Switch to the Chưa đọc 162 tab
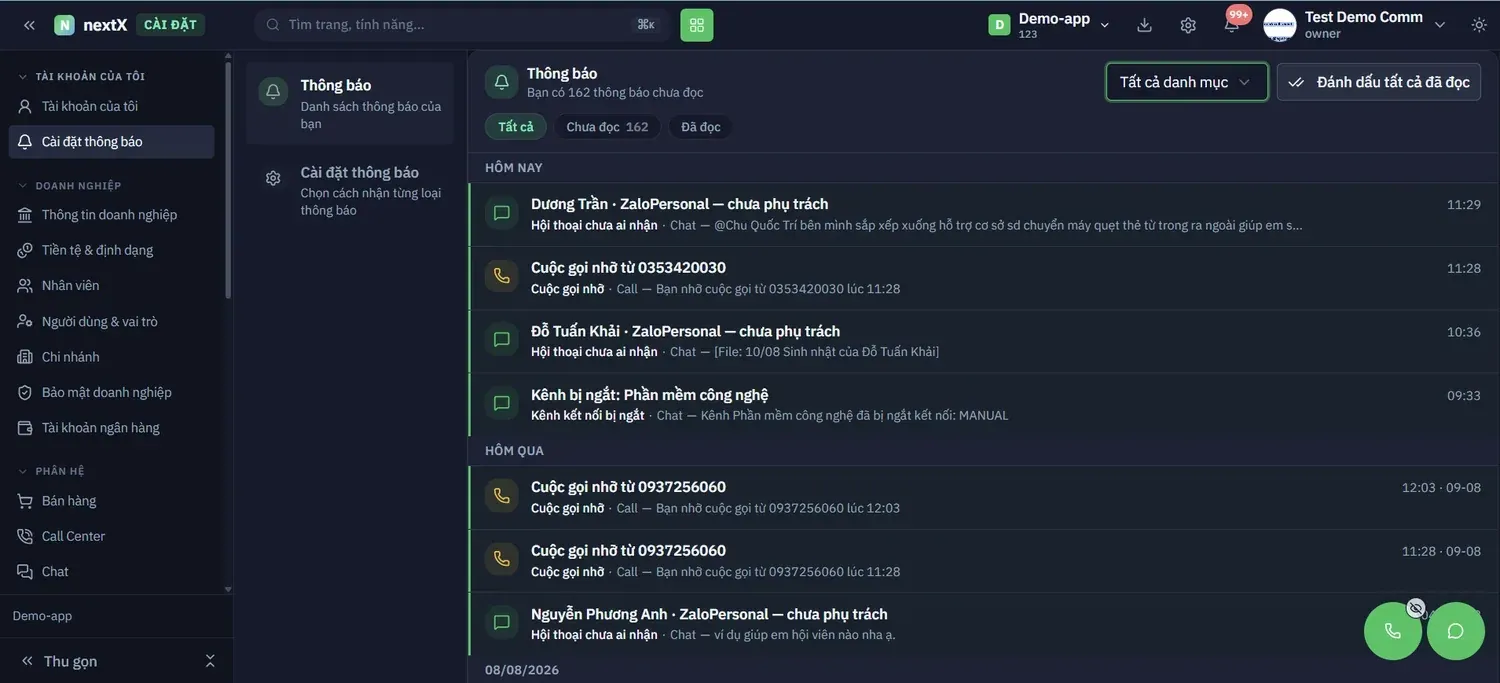This screenshot has height=683, width=1500. [607, 127]
